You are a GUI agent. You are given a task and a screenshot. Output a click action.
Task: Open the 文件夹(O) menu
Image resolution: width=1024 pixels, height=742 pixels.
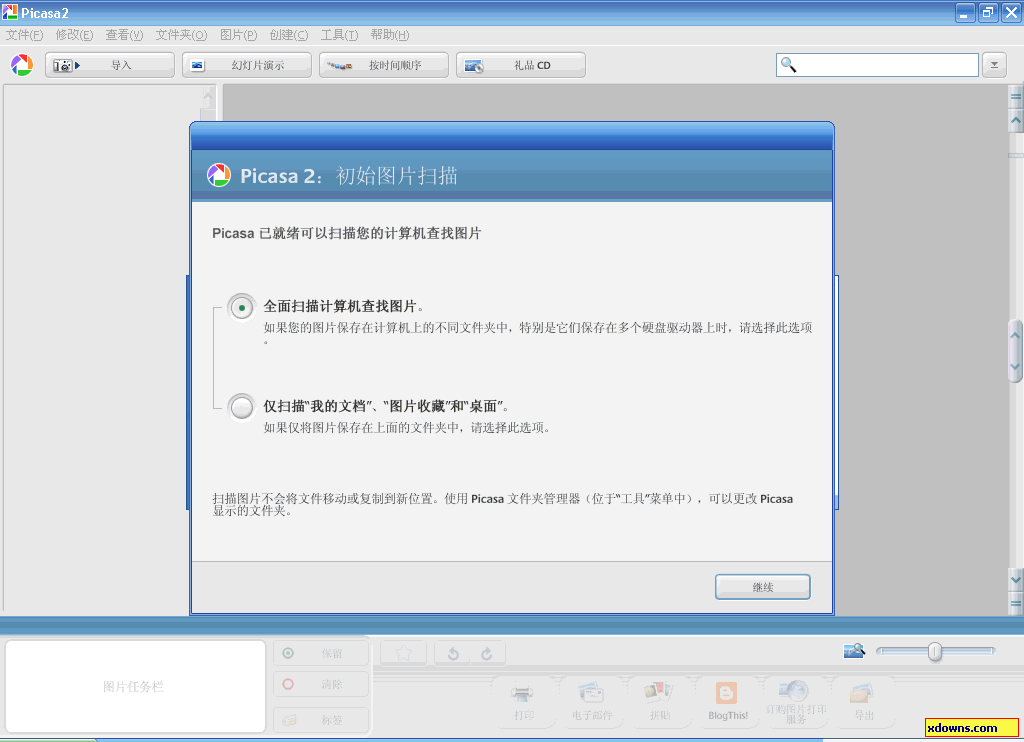[181, 35]
